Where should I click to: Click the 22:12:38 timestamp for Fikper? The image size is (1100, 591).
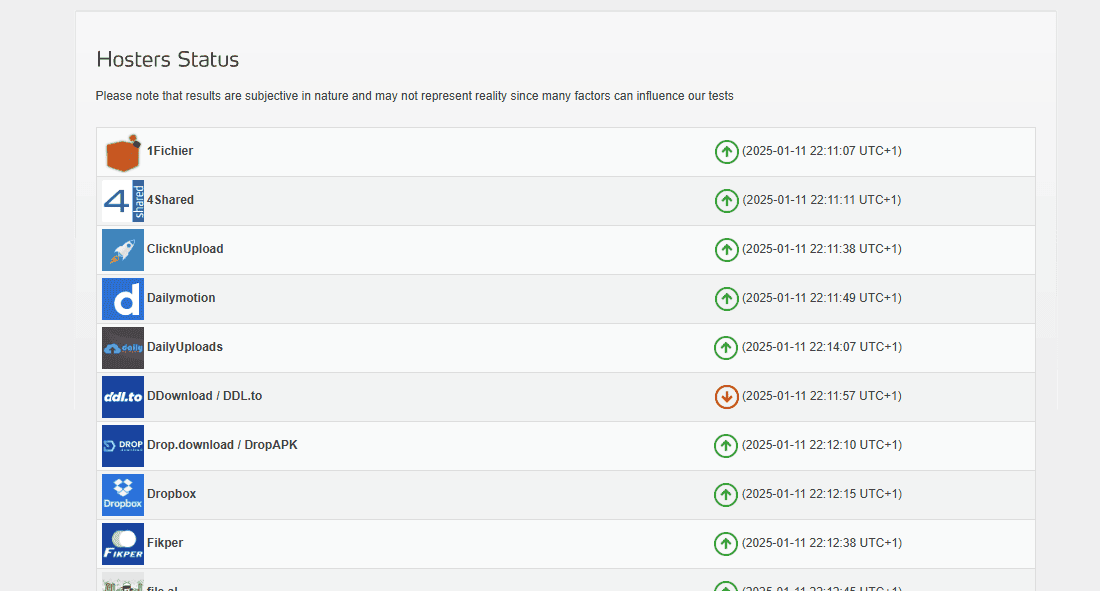[x=822, y=543]
